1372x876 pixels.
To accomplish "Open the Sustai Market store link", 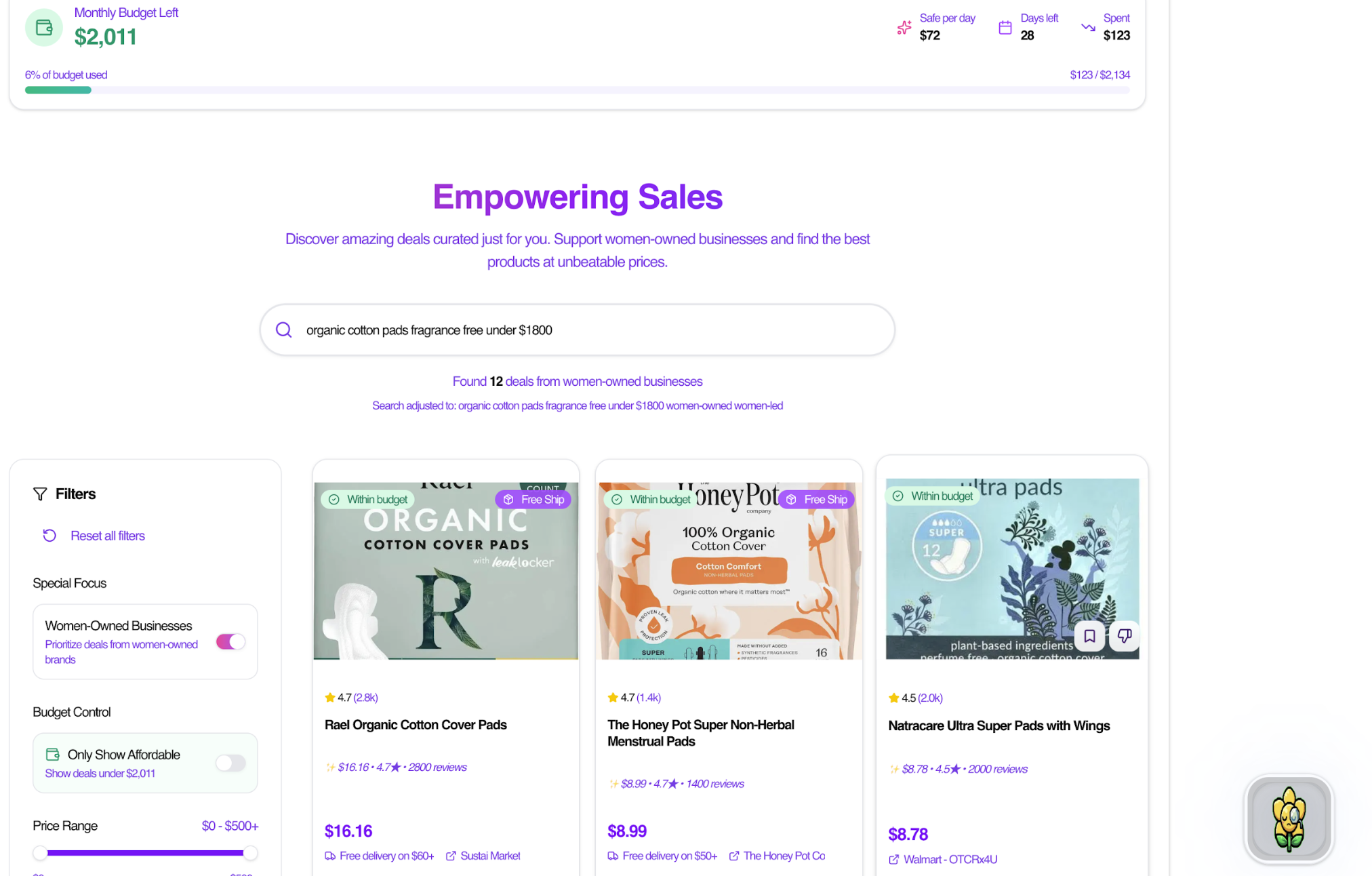I will pos(489,856).
